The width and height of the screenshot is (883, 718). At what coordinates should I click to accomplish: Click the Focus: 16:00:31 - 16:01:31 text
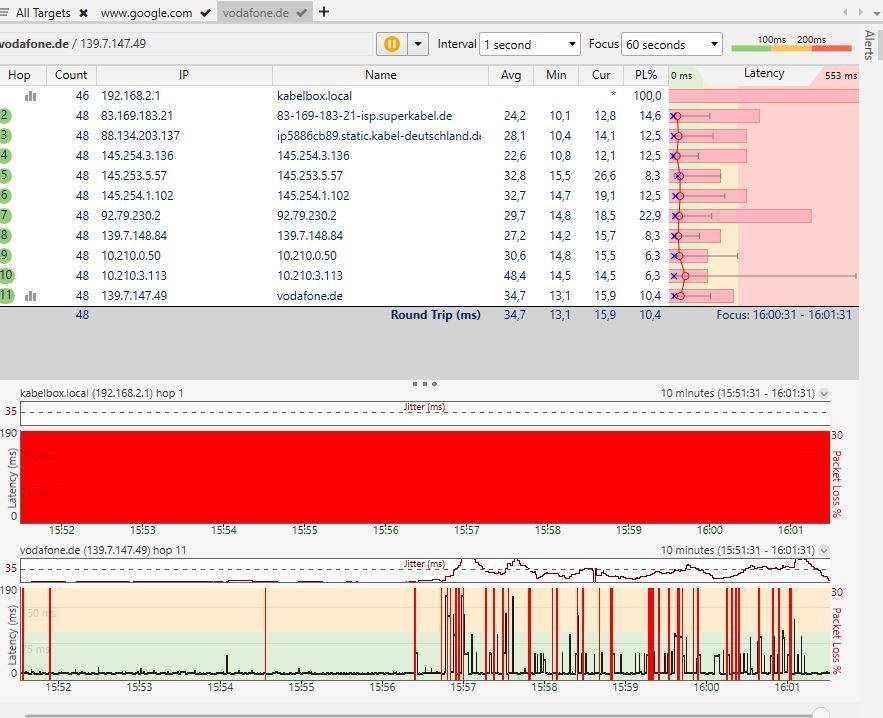pos(784,315)
